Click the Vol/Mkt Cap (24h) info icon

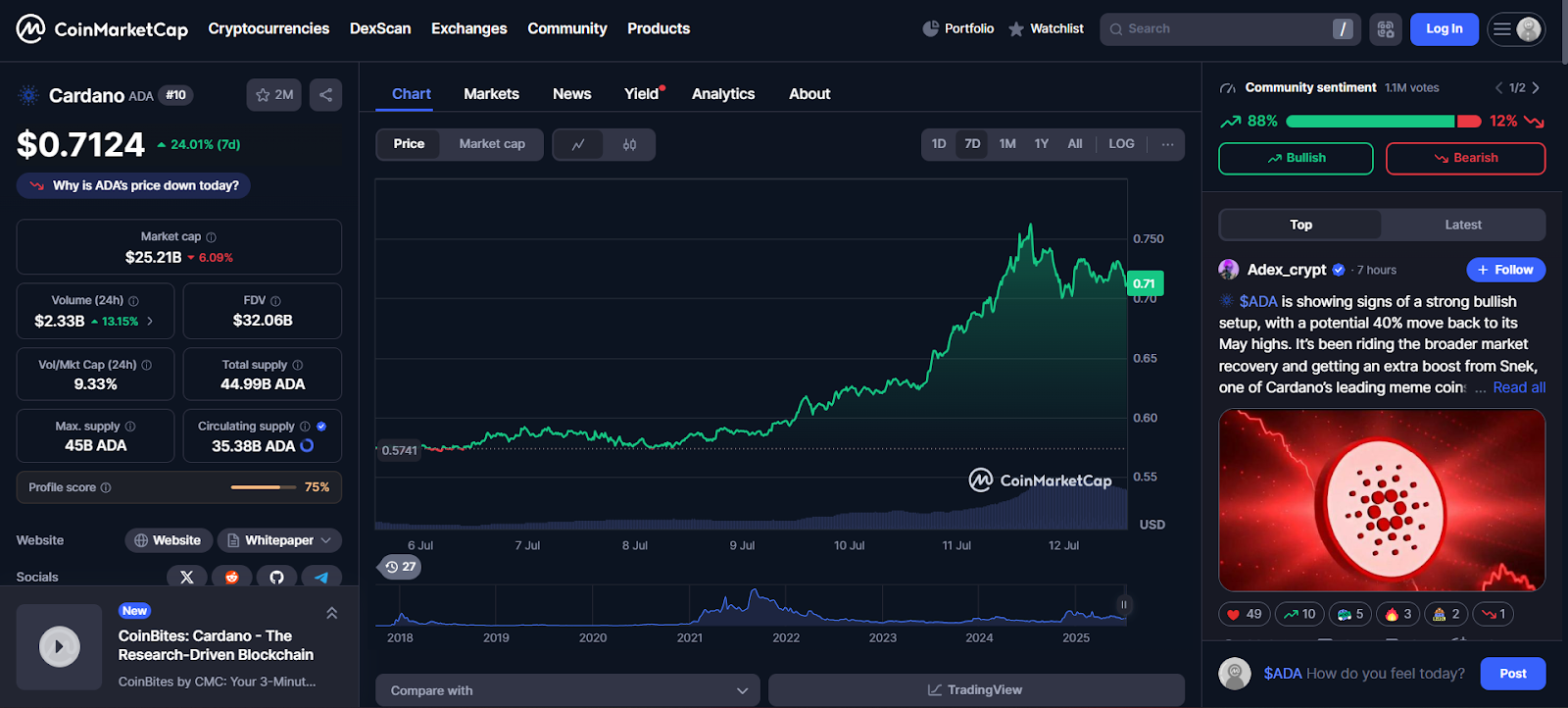click(147, 365)
